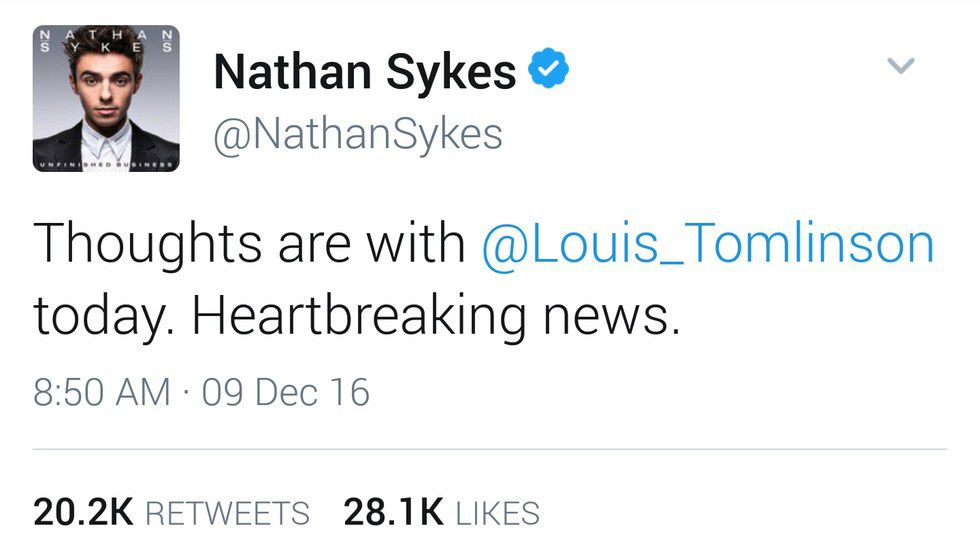The width and height of the screenshot is (980, 558).
Task: Click the blue verified badge icon
Action: pos(548,70)
